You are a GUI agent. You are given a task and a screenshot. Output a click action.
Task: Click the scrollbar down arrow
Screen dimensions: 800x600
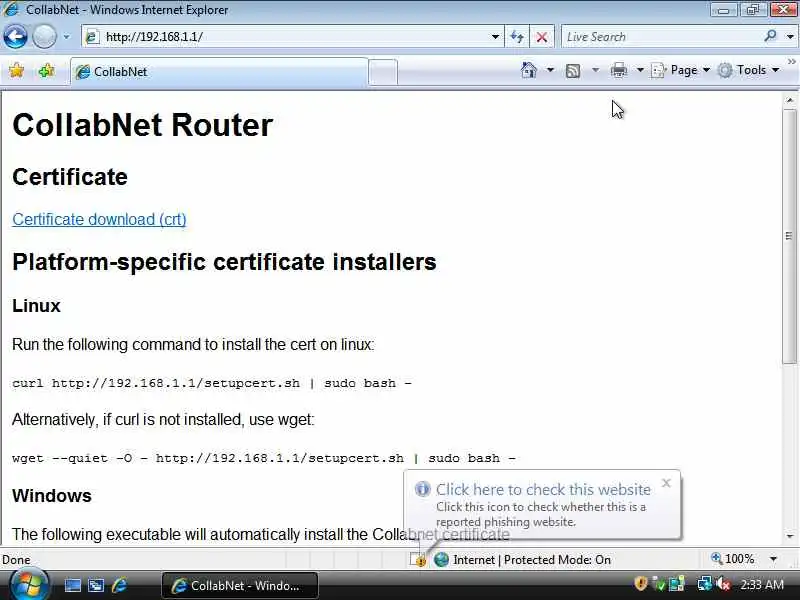(790, 536)
